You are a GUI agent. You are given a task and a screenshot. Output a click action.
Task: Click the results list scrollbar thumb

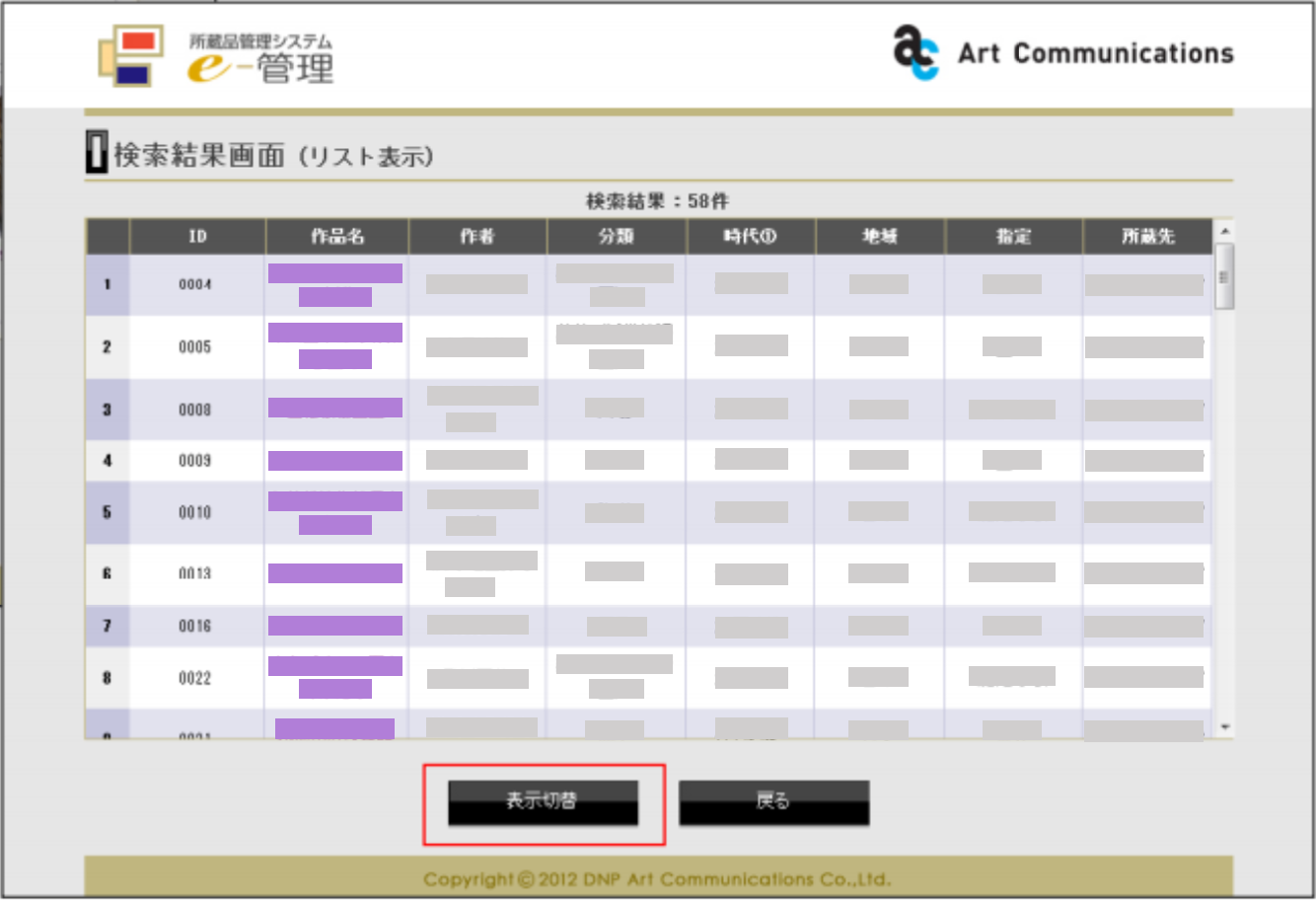point(1224,277)
